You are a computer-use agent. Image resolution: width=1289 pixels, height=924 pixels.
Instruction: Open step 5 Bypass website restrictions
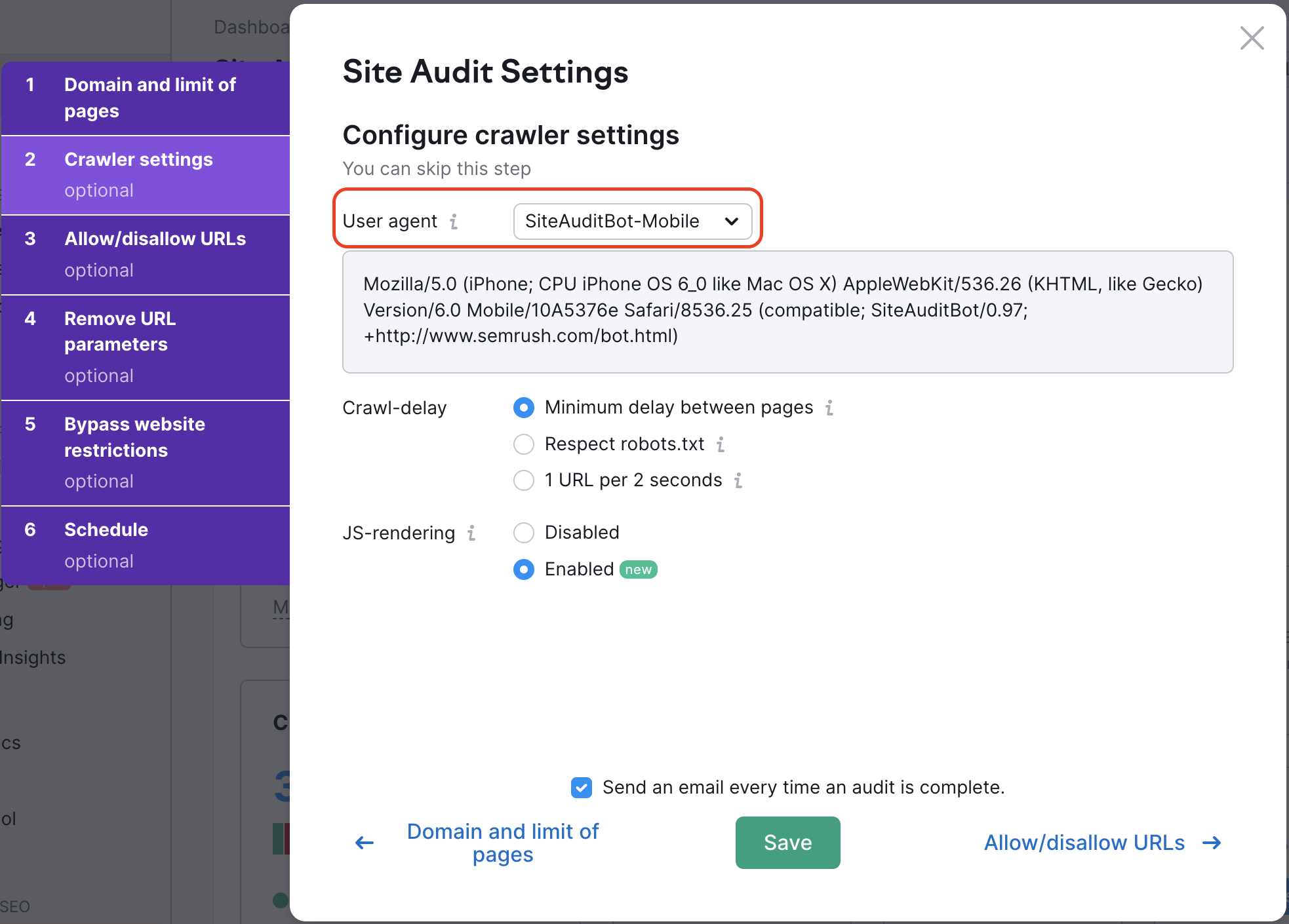146,453
